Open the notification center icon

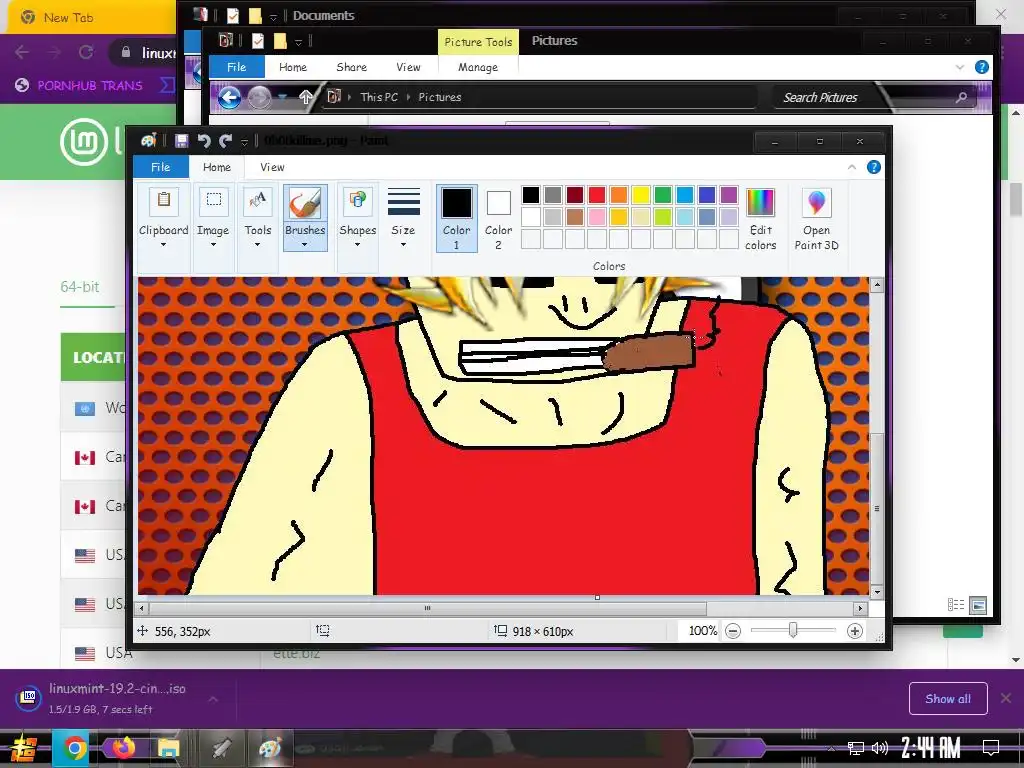tap(991, 747)
